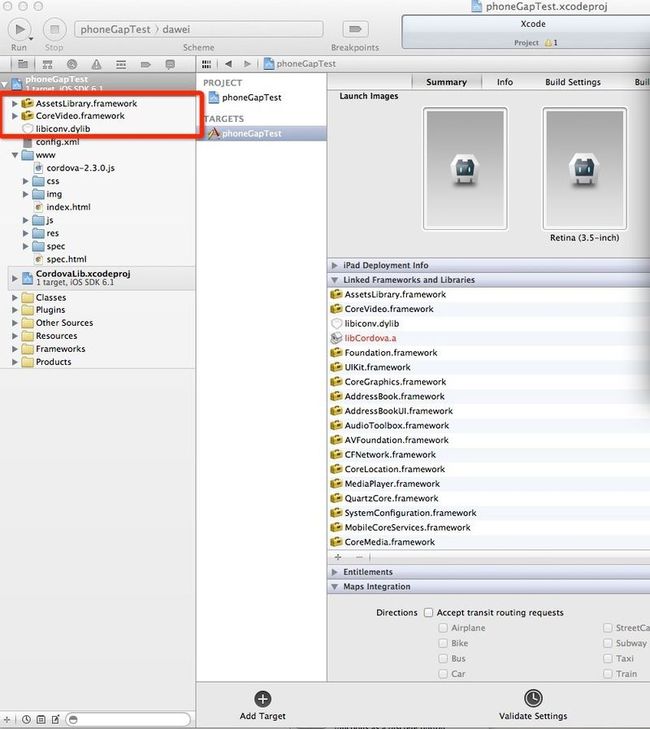Switch to the Info tab

point(504,82)
